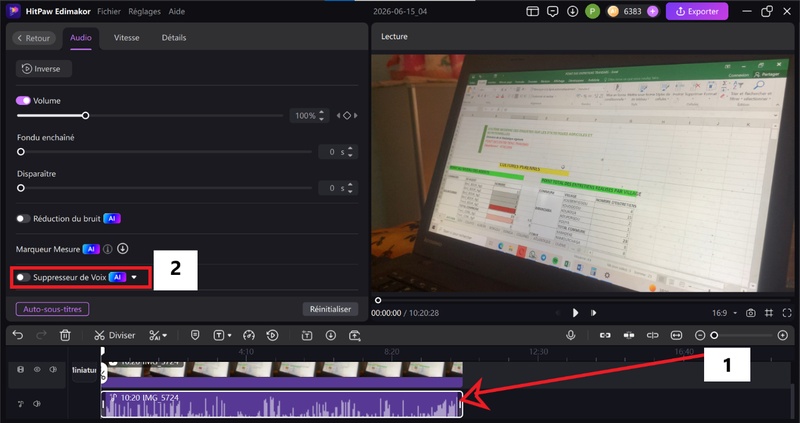Viewport: 800px width, 423px height.
Task: Click the Exporter button
Action: tap(697, 11)
